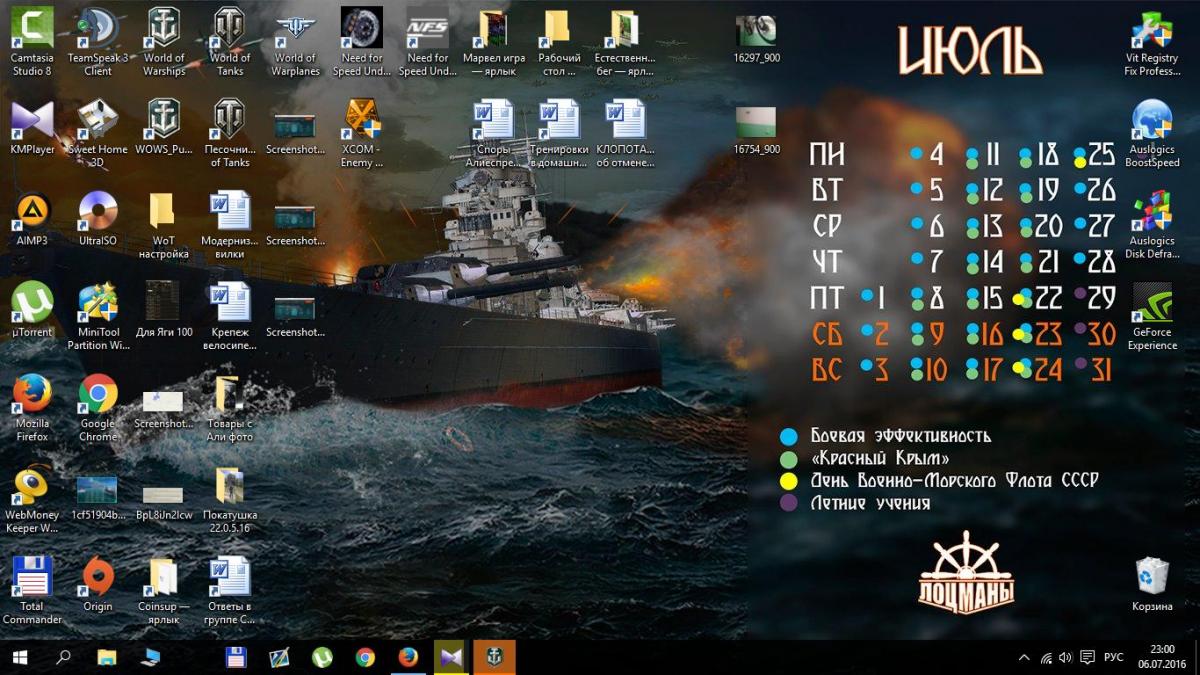
Task: Select КЛОПОТА... об отмене Word document
Action: click(625, 133)
